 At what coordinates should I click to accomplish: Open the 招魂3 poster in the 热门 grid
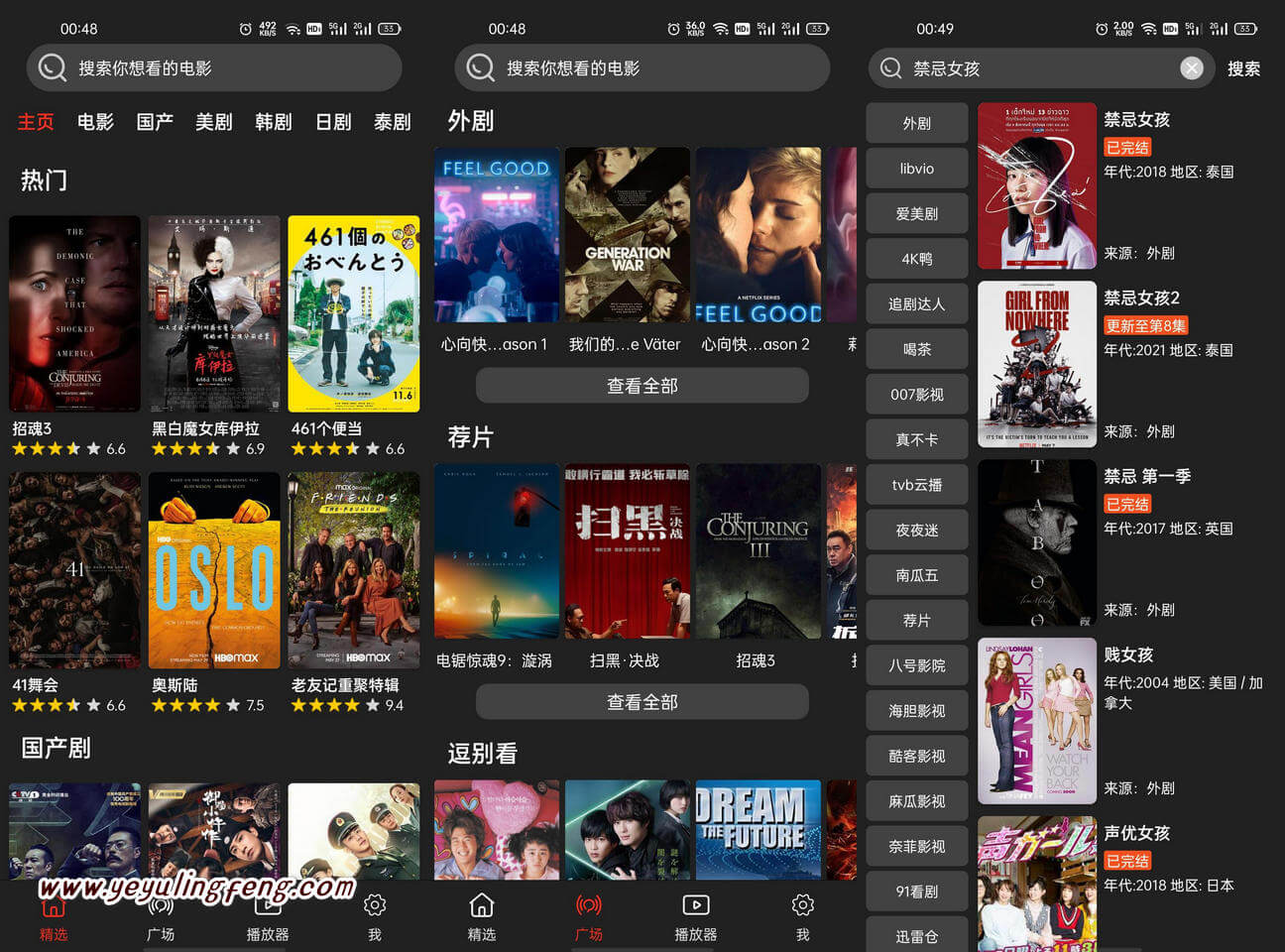coord(74,313)
